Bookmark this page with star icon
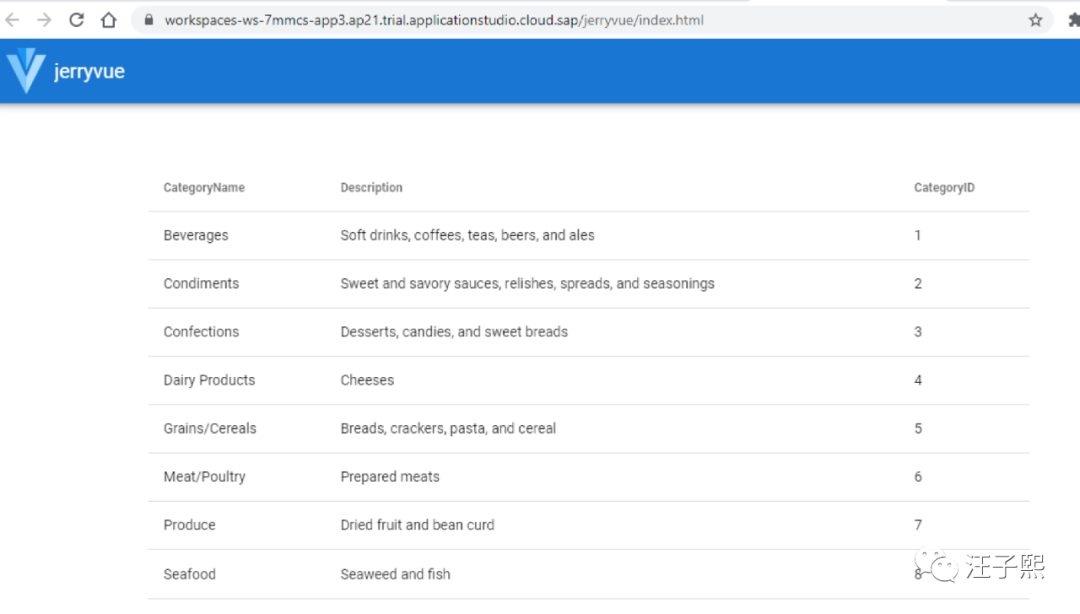1080x614 pixels. click(1035, 20)
